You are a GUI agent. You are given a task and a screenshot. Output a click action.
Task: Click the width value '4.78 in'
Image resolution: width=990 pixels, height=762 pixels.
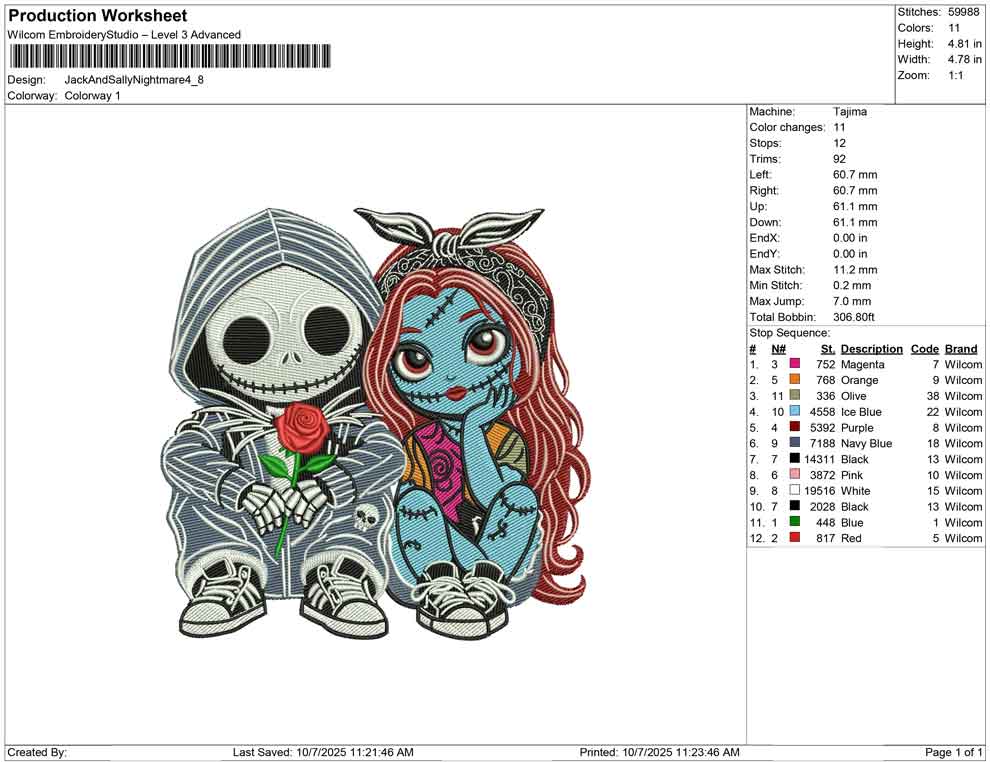[964, 59]
